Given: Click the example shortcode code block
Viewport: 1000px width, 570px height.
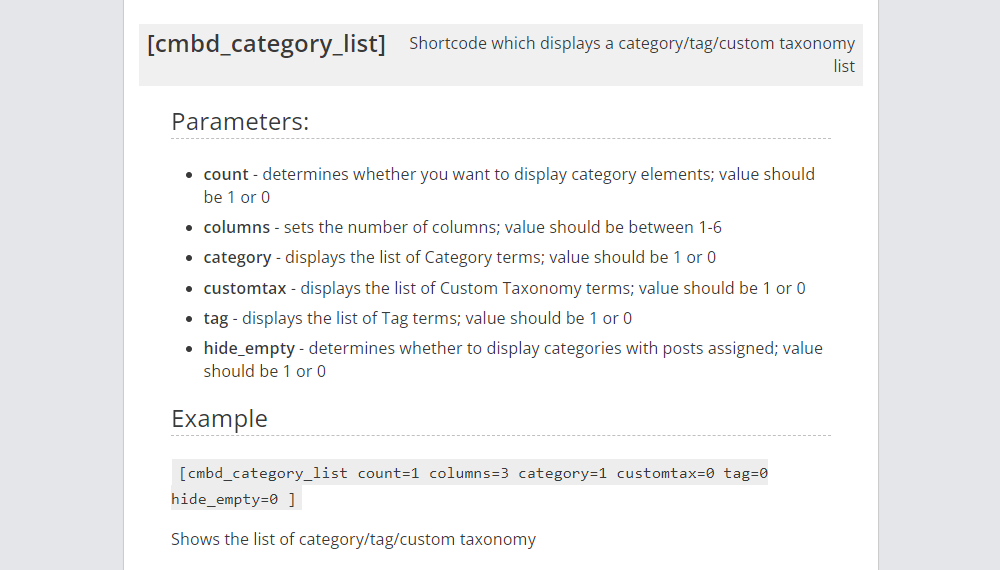Looking at the screenshot, I should (469, 486).
